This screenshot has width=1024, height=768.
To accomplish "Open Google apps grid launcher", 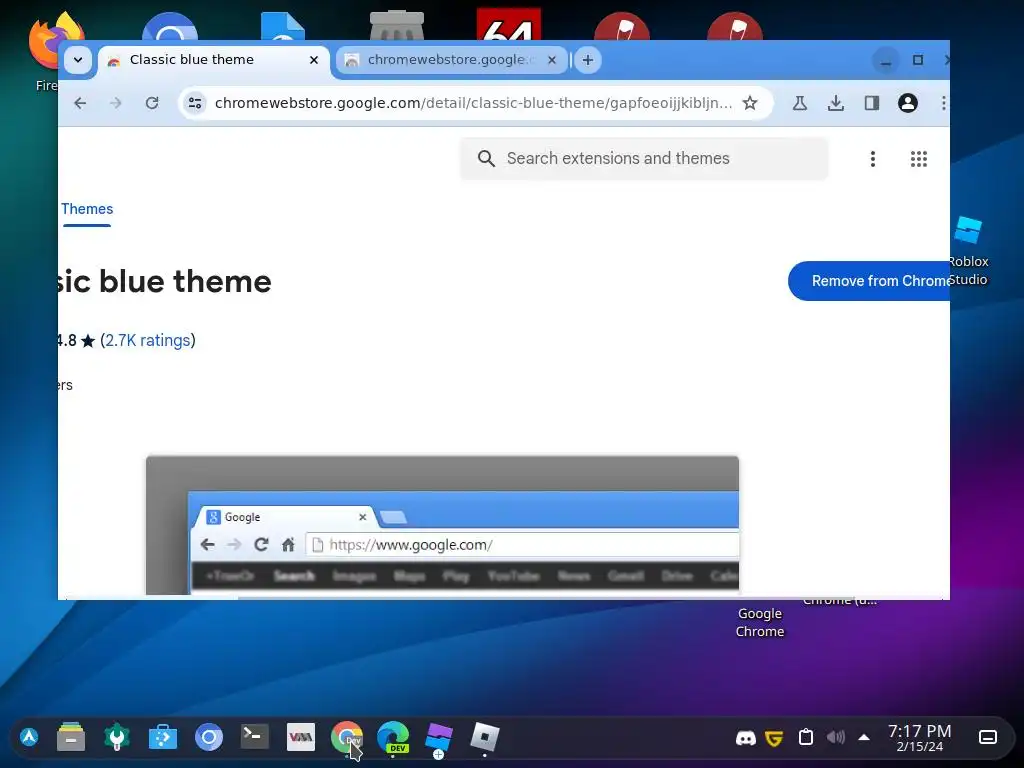I will point(919,159).
